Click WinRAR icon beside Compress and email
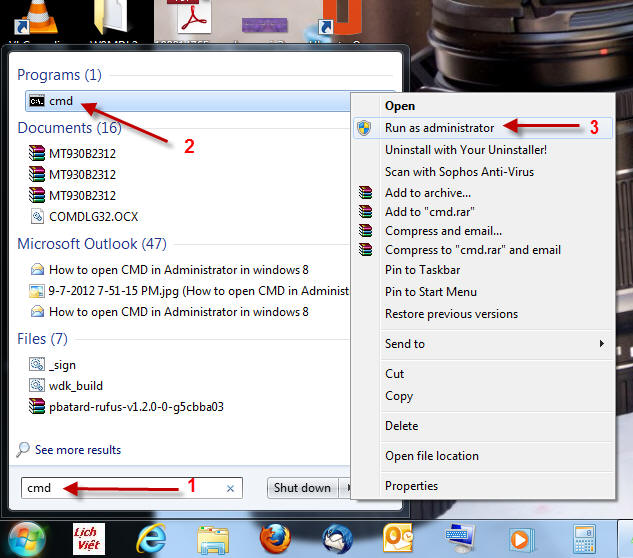 pyautogui.click(x=365, y=230)
